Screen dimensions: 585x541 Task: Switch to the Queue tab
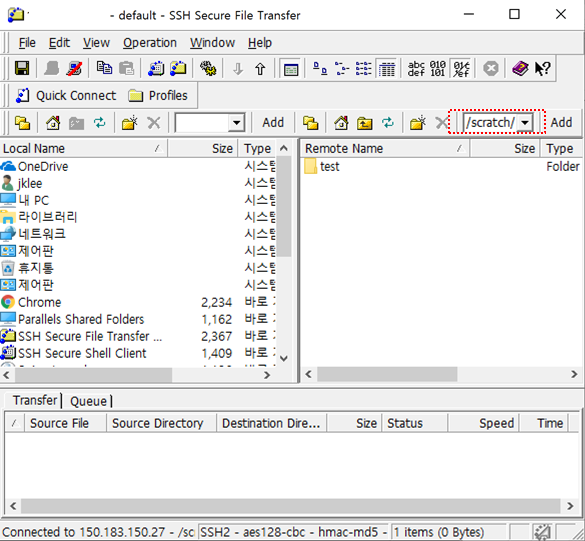88,401
